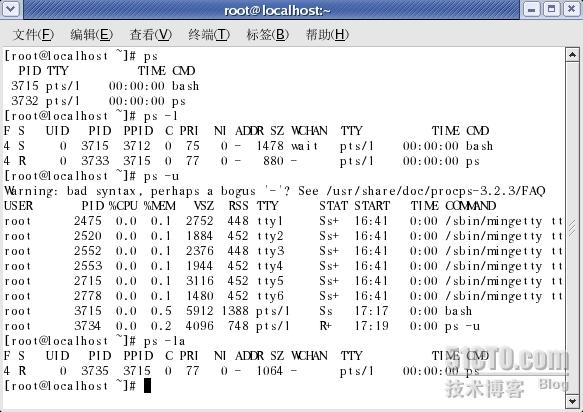Click the %MEM column header

(160, 206)
